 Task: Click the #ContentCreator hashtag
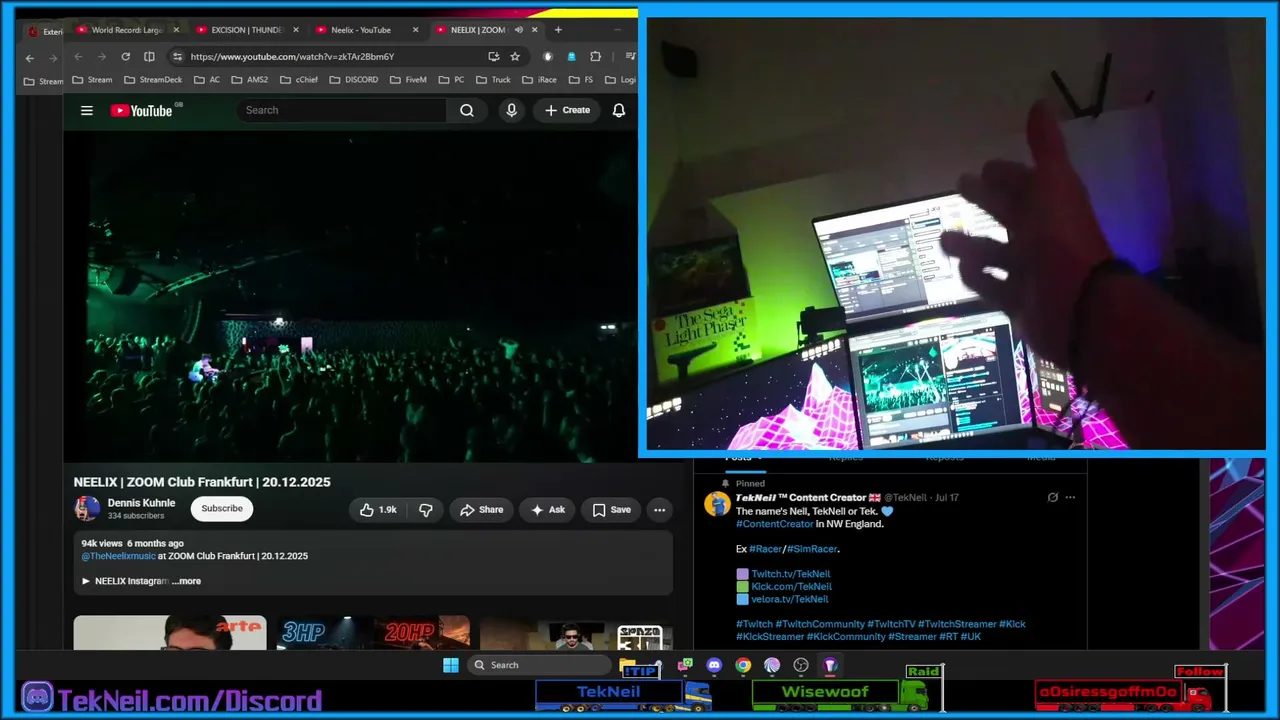(x=775, y=524)
